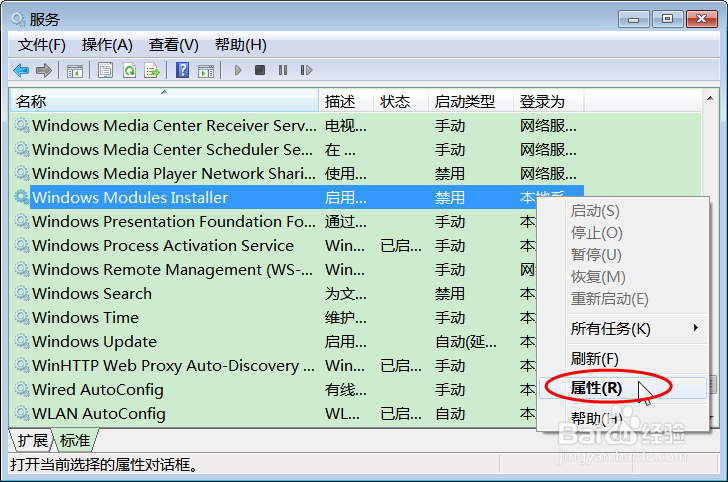Switch to the 标准 tab
728x482 pixels.
pyautogui.click(x=75, y=440)
